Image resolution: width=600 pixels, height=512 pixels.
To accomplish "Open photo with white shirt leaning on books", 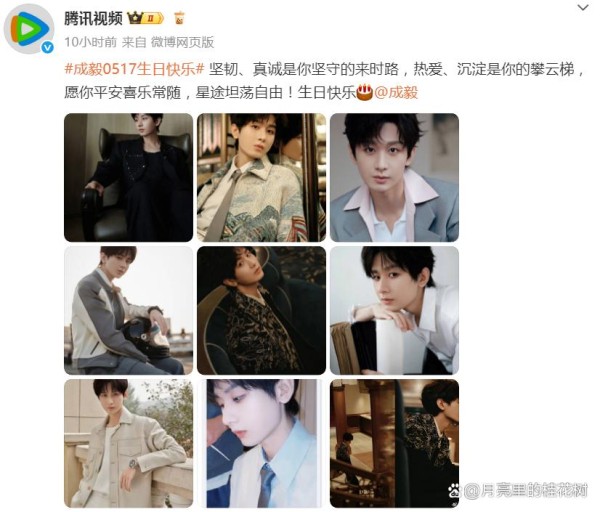I will 395,310.
